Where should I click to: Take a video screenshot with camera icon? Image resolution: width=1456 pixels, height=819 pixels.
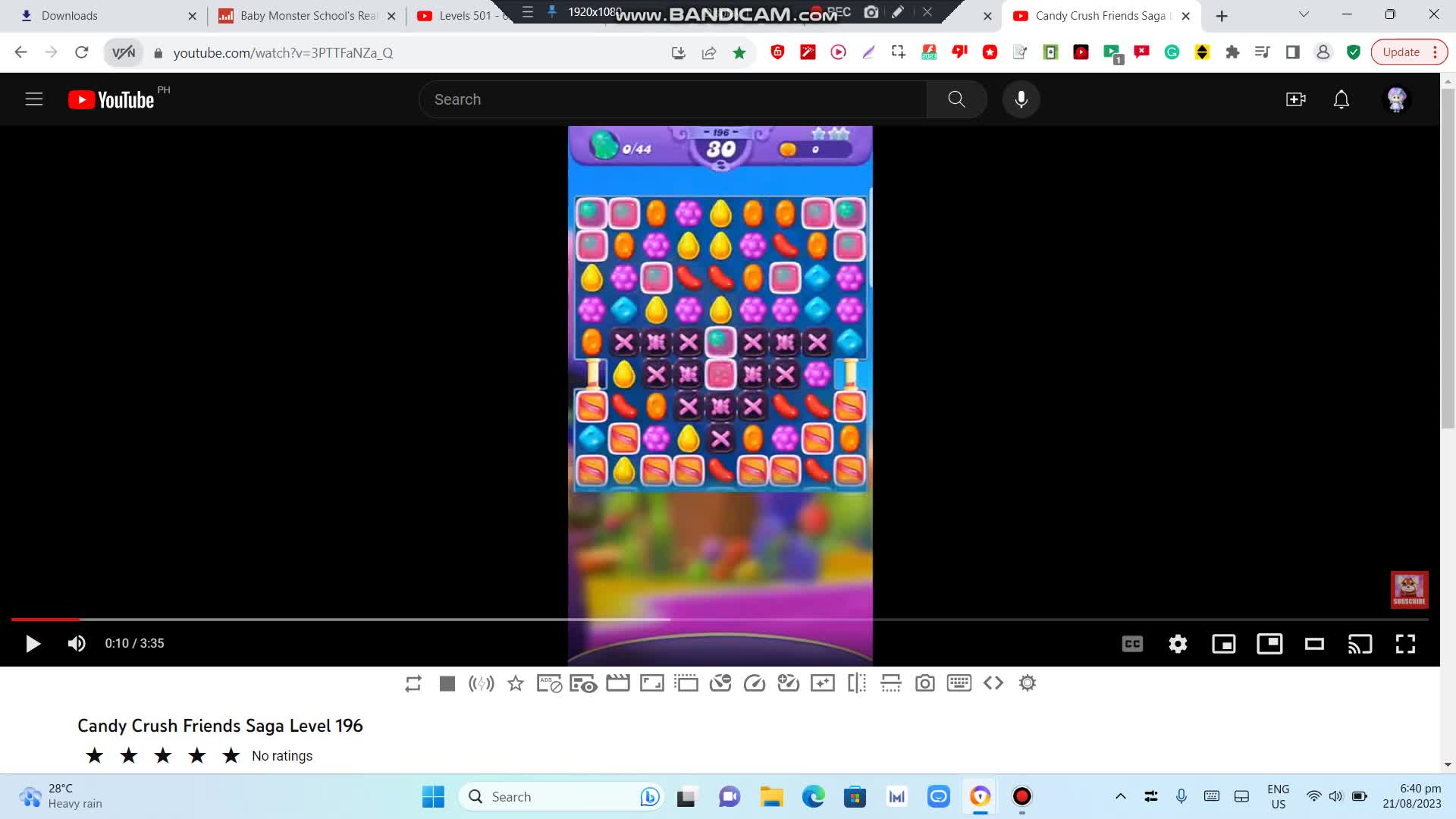pos(925,684)
